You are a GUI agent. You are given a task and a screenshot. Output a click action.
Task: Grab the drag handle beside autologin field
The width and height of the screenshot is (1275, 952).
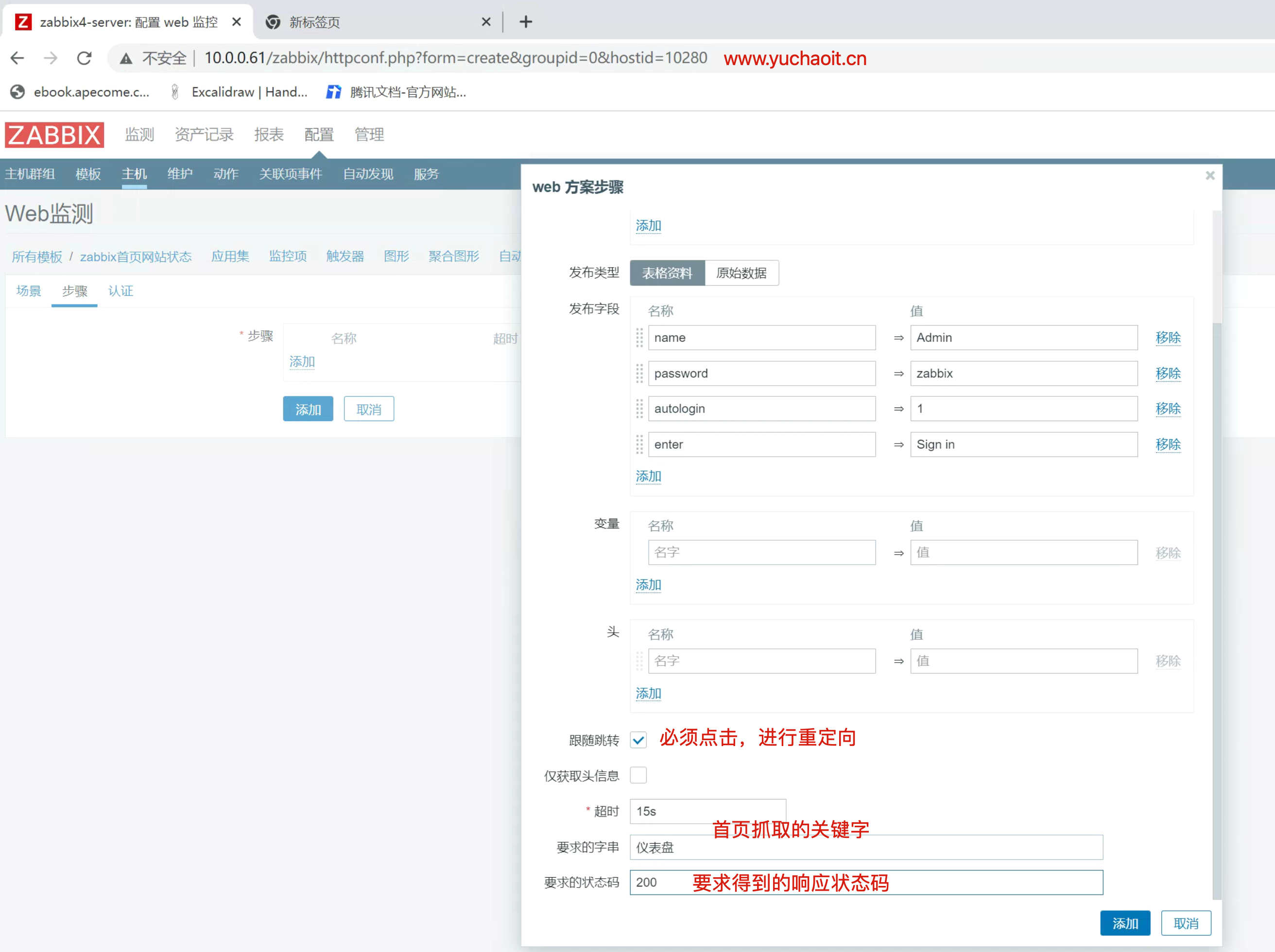tap(639, 408)
